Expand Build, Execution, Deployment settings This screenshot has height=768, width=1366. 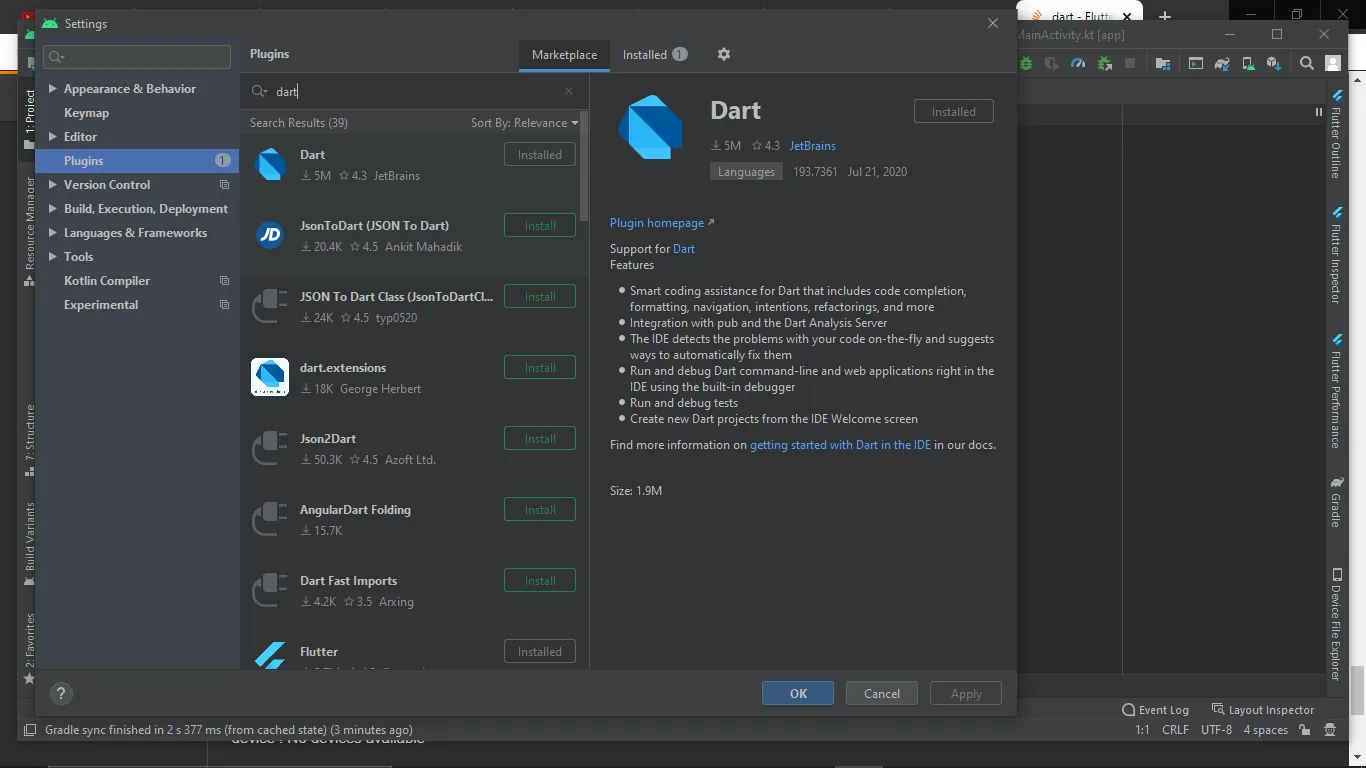point(52,209)
